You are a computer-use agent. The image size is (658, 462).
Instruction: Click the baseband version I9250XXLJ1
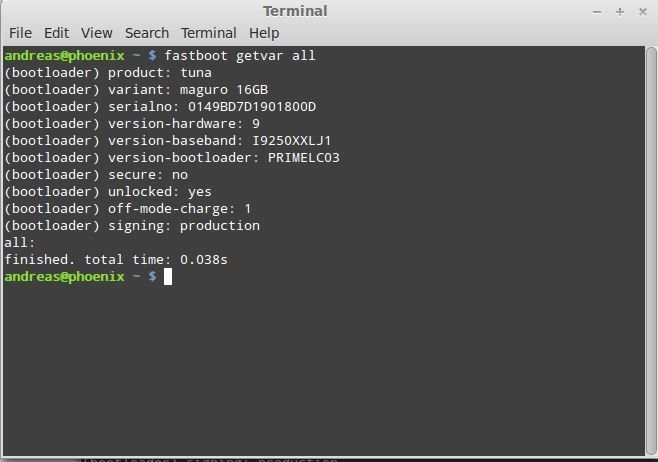click(292, 141)
